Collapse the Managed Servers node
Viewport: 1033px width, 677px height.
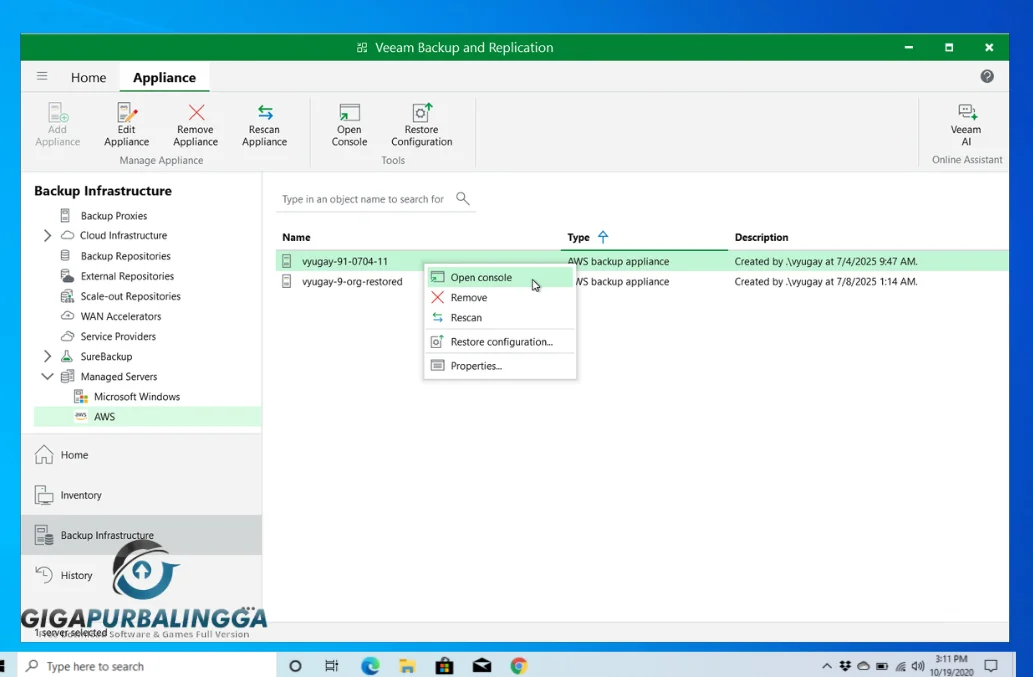(x=47, y=376)
